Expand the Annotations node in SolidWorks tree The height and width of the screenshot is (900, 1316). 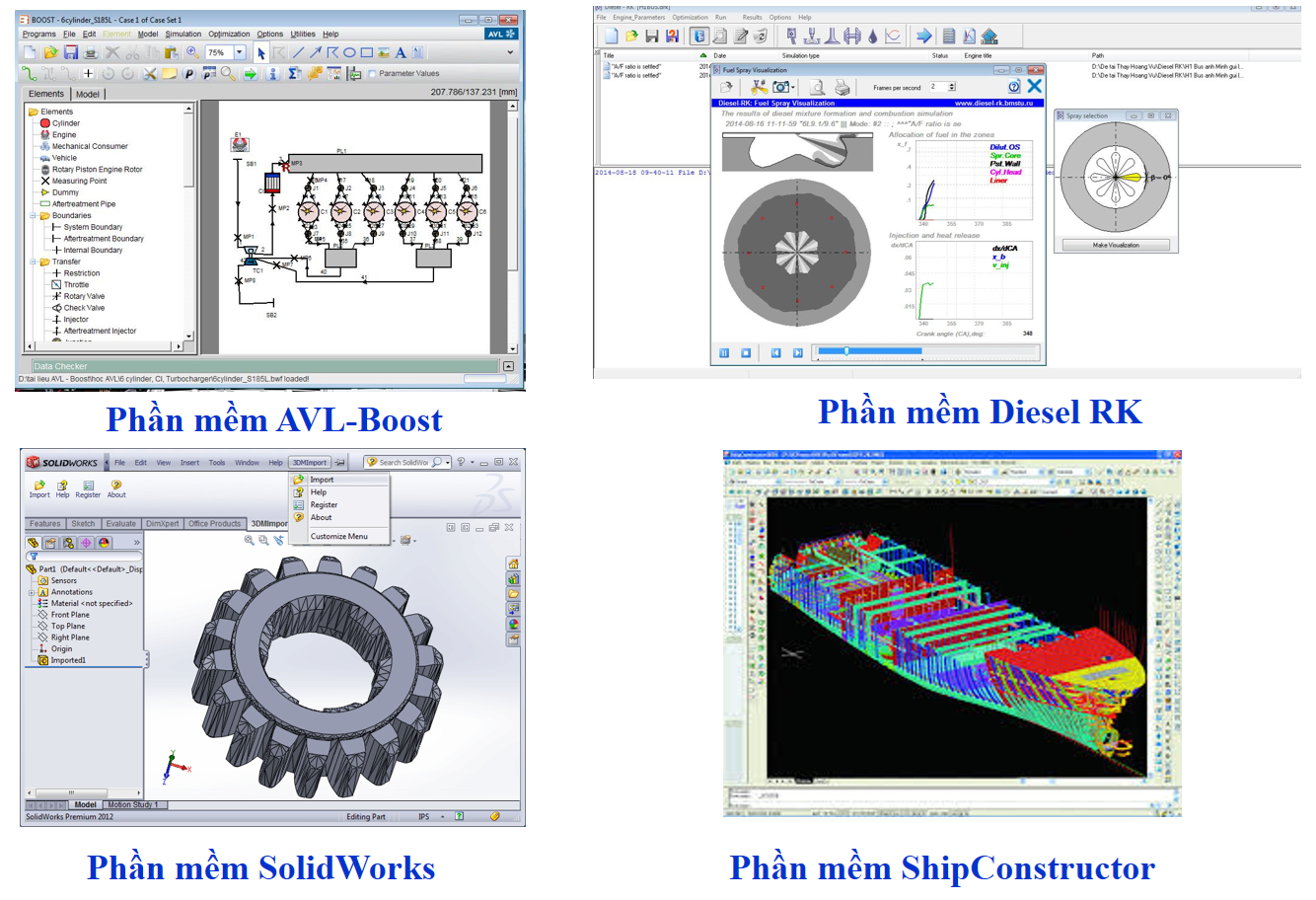pos(32,592)
